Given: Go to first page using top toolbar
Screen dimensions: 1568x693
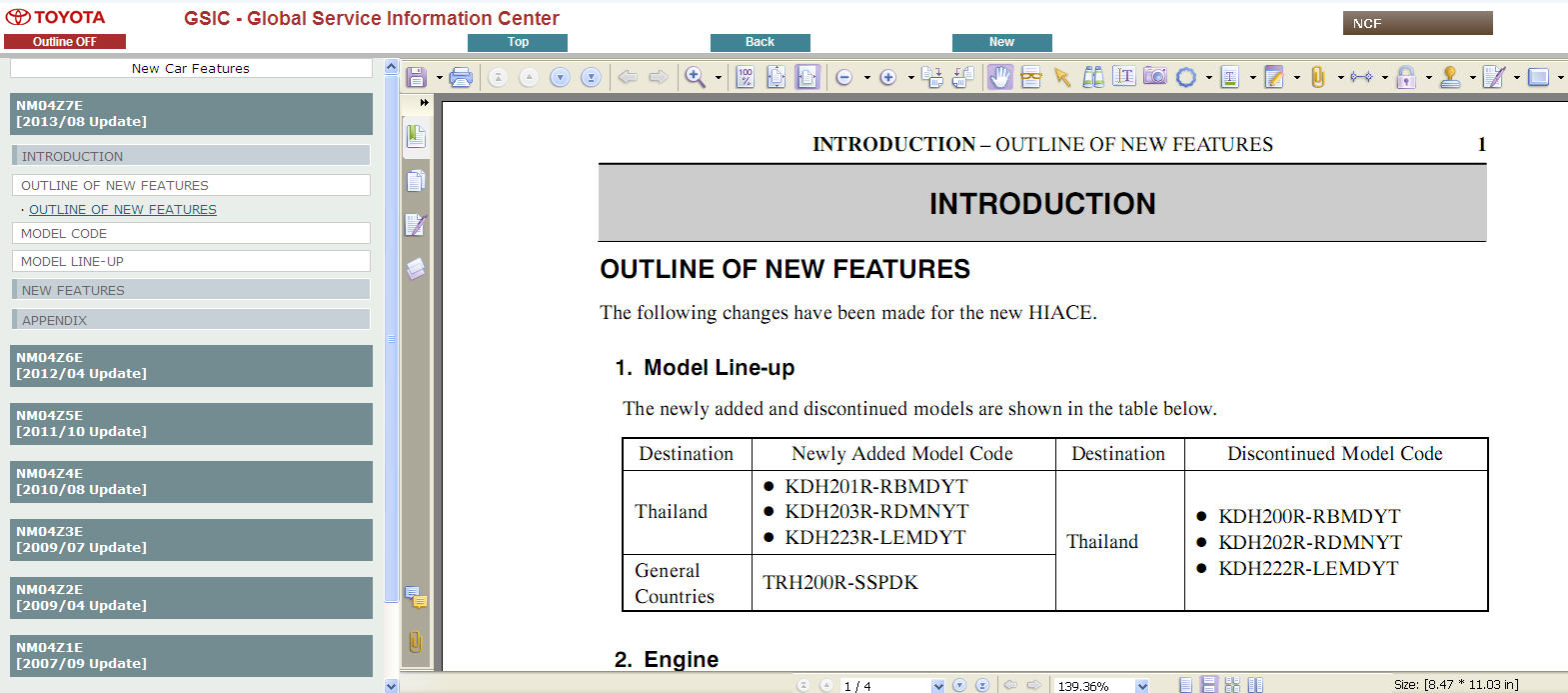Looking at the screenshot, I should coord(498,77).
